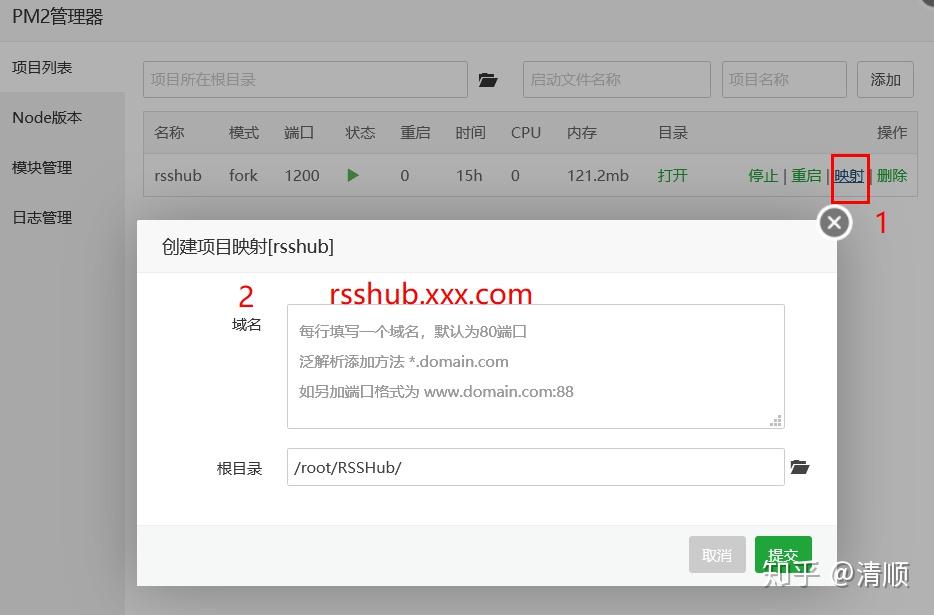
Task: Open folder picker beside 根目录 field
Action: (799, 467)
